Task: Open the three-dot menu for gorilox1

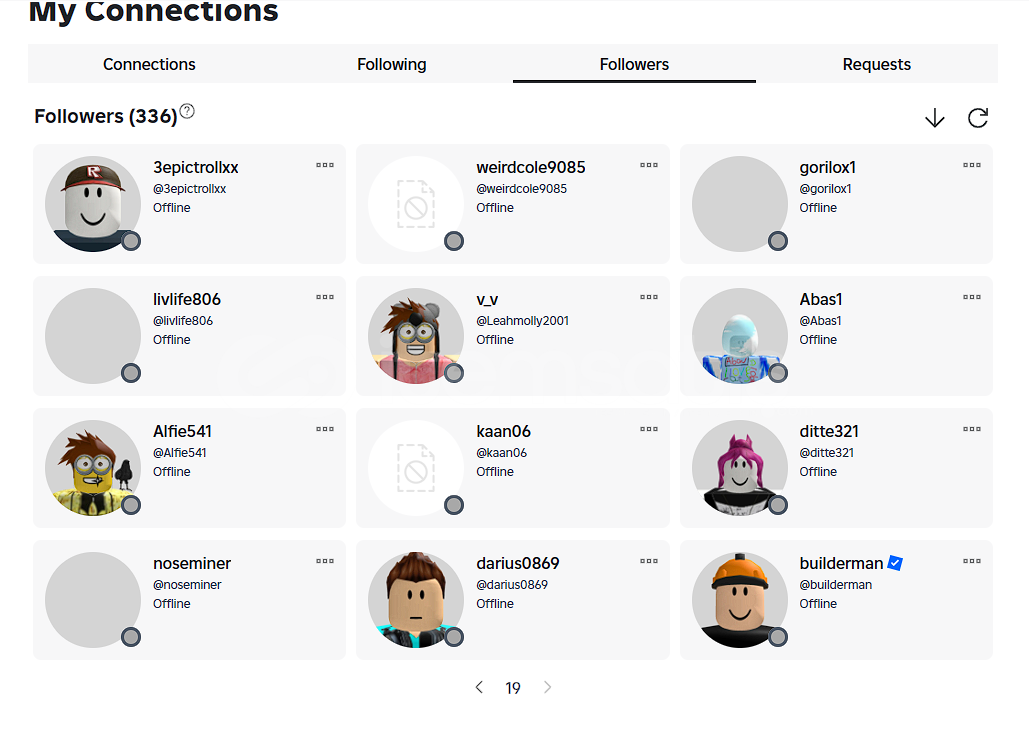Action: pyautogui.click(x=972, y=165)
